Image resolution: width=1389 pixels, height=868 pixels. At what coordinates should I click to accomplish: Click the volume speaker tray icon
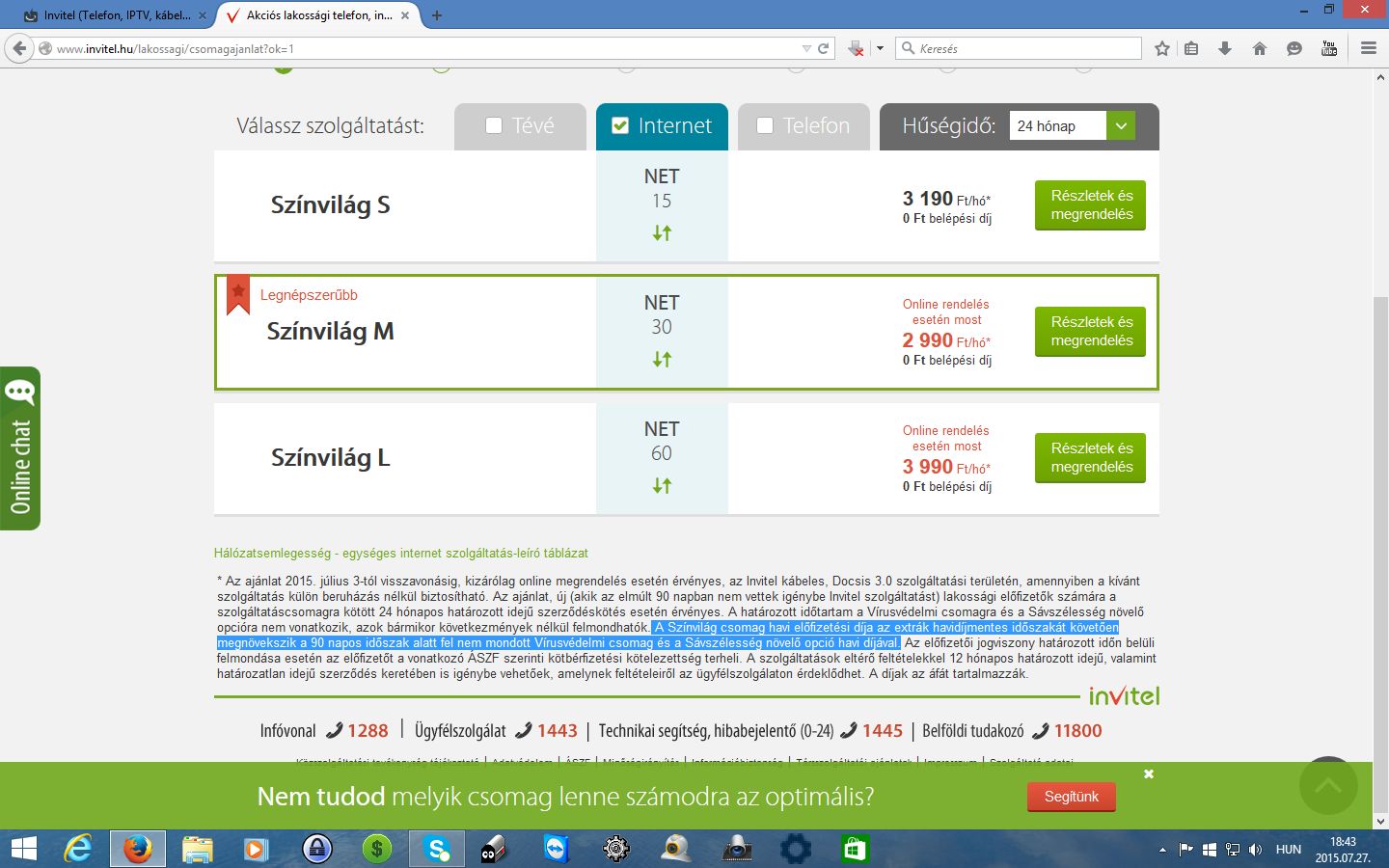[1255, 850]
